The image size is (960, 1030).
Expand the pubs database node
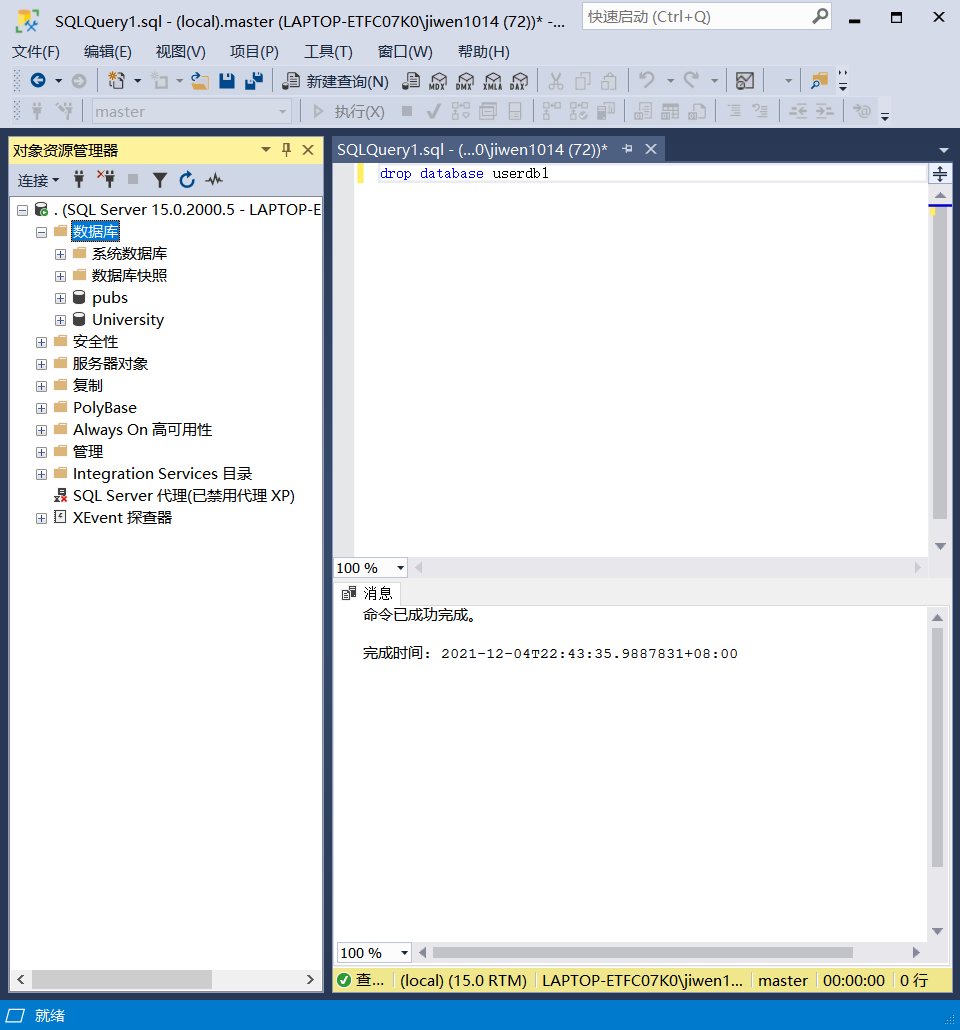click(x=60, y=298)
